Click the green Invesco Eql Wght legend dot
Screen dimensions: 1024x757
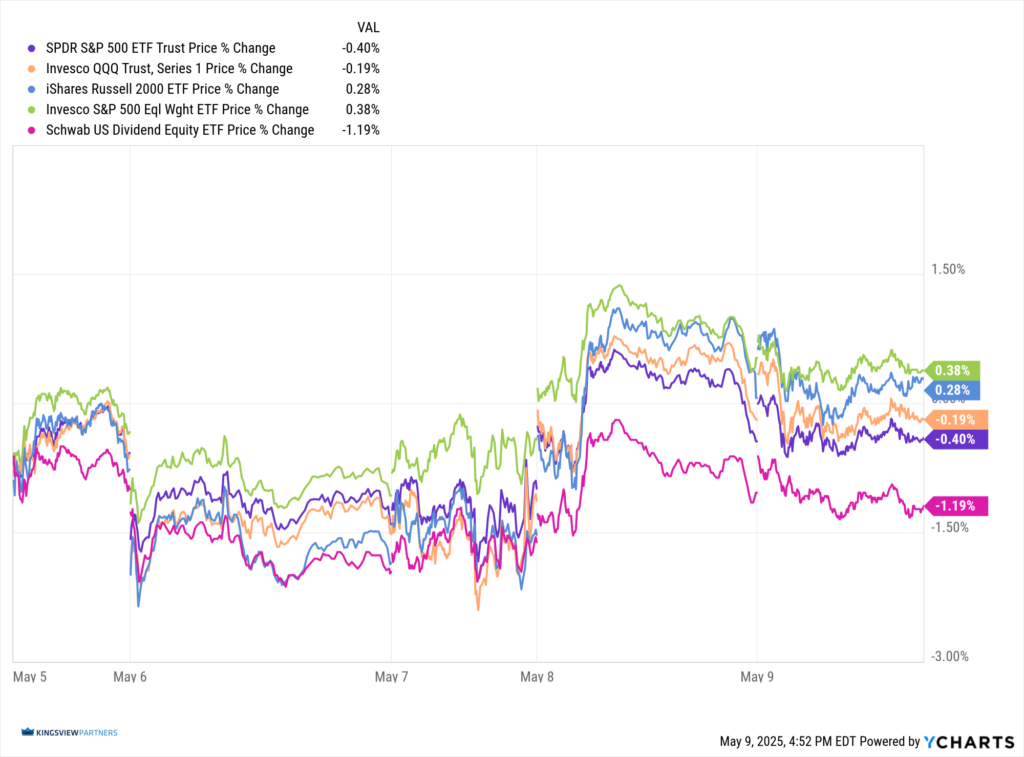[34, 110]
